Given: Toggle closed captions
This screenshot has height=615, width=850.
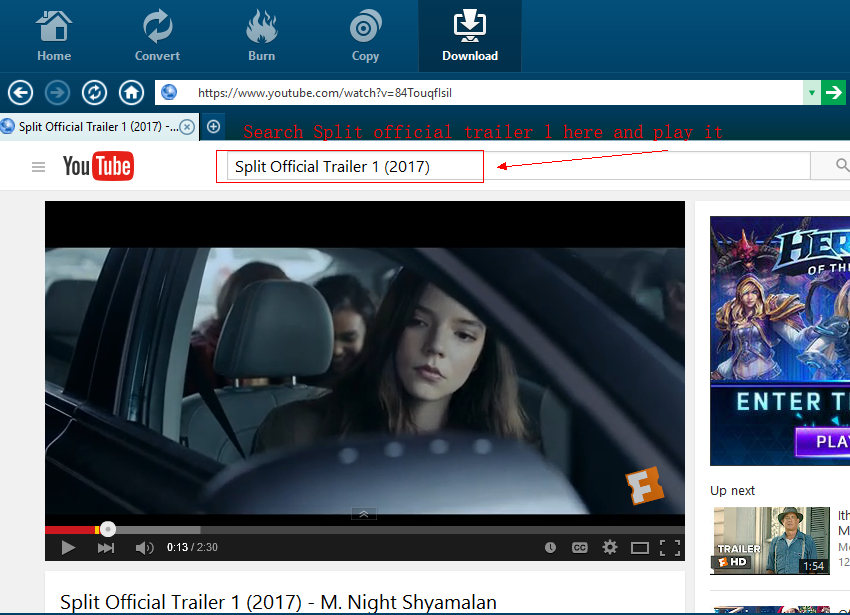Looking at the screenshot, I should (x=579, y=548).
